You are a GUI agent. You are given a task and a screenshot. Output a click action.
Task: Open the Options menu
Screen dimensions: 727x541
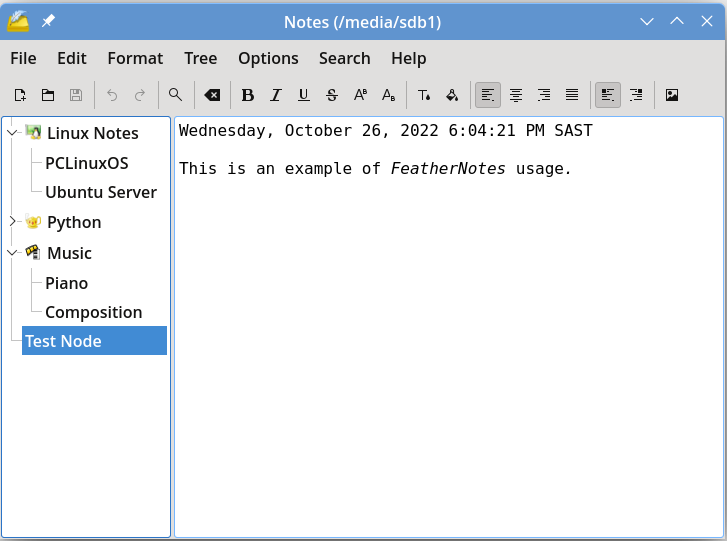pyautogui.click(x=268, y=58)
